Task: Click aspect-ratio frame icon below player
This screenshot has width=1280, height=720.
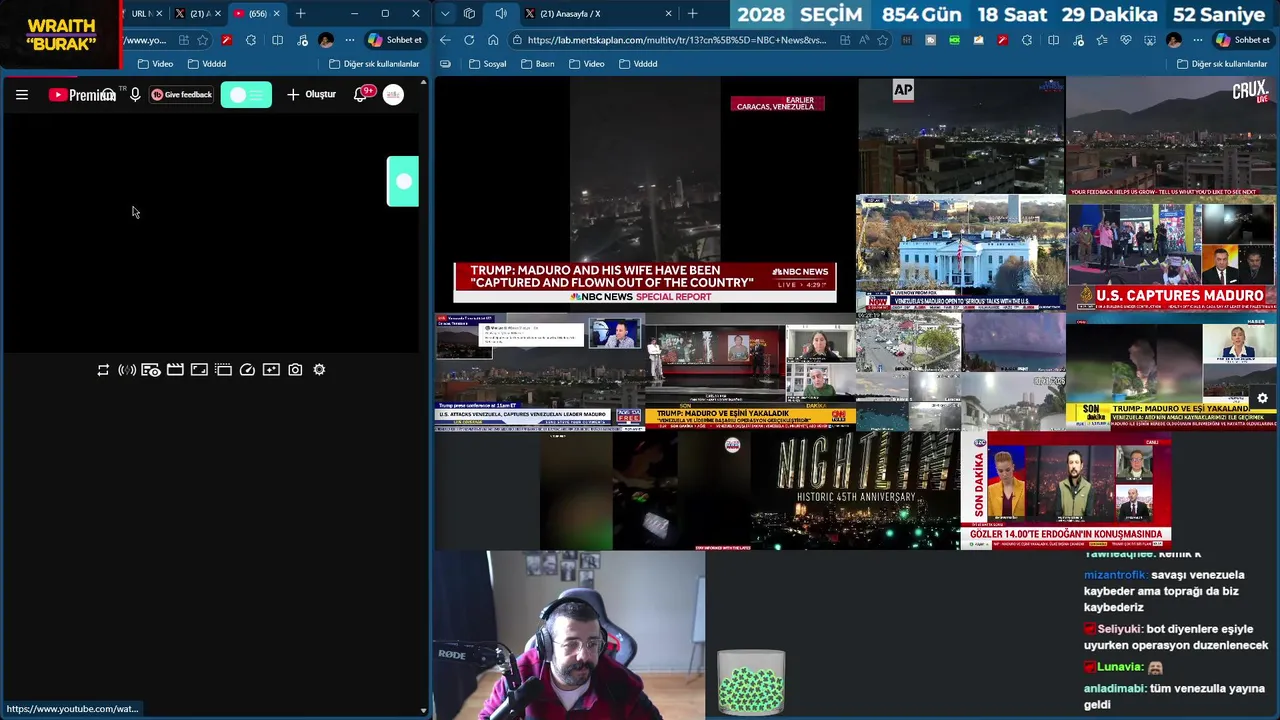Action: (x=199, y=370)
